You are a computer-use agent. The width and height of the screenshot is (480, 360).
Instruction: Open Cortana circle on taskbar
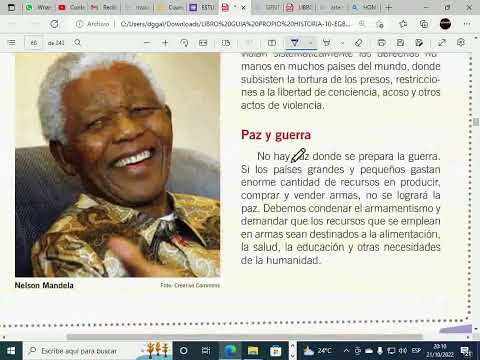183,351
